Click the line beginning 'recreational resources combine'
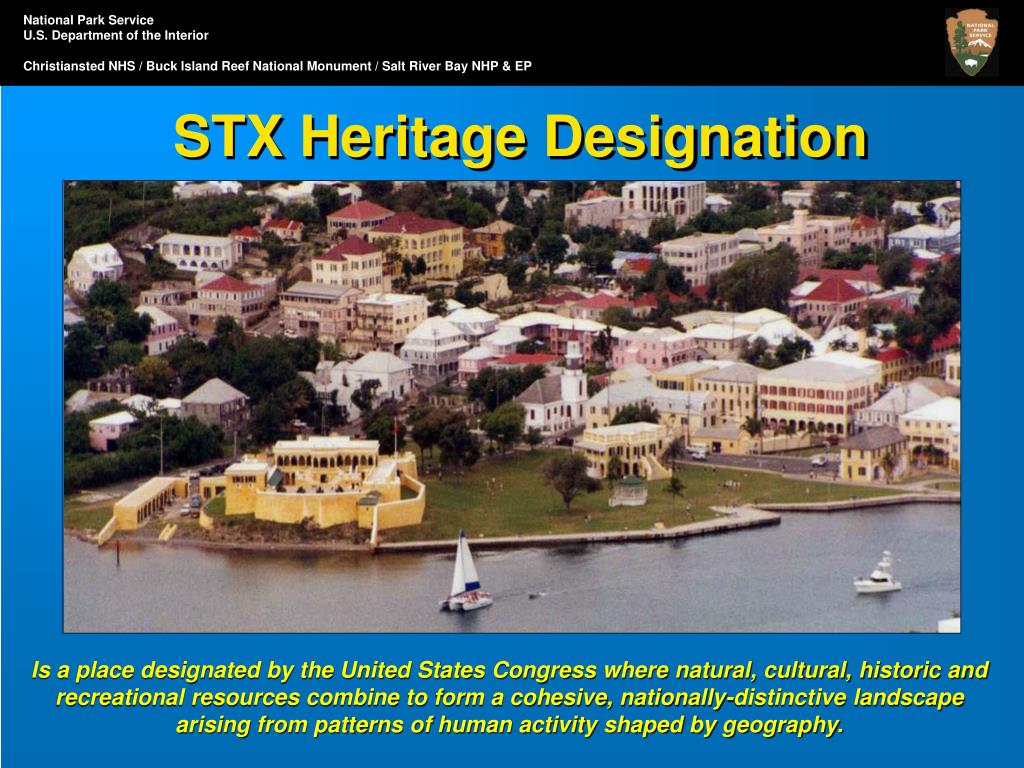Screen dimensions: 1024x768 (x=510, y=697)
